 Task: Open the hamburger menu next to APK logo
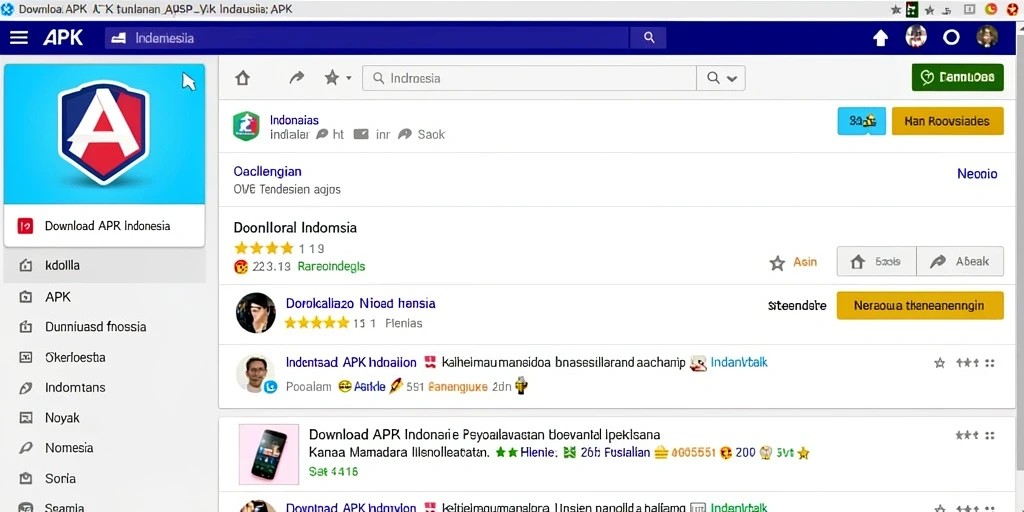[19, 37]
